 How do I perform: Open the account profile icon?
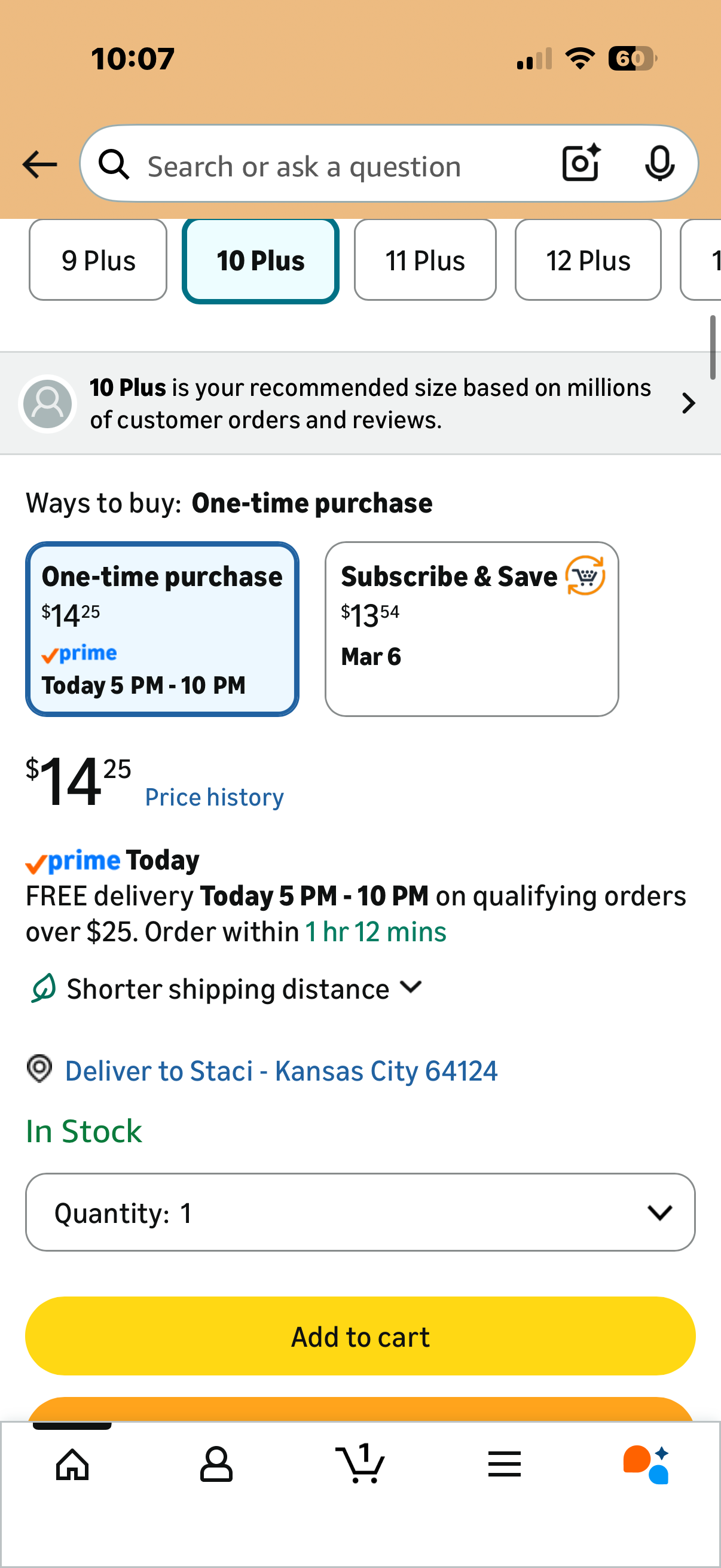tap(216, 1464)
